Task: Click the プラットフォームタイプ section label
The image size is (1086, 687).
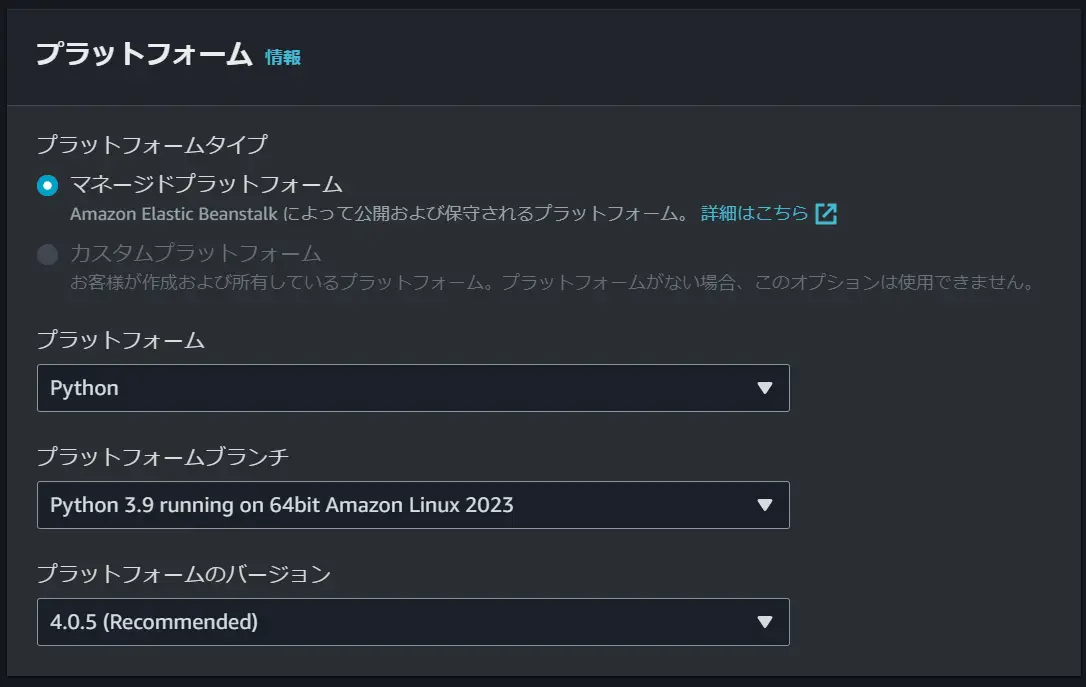Action: [152, 145]
